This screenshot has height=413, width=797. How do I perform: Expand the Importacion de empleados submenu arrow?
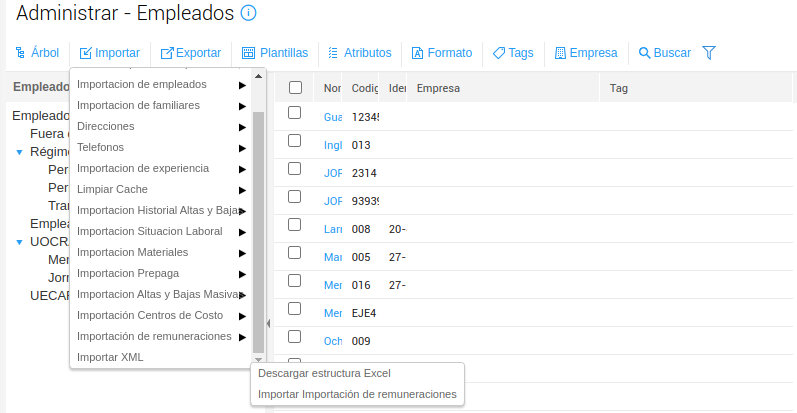click(x=243, y=84)
